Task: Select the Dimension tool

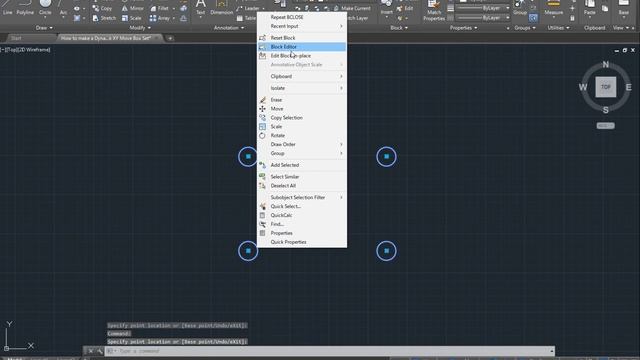Action: pos(222,7)
